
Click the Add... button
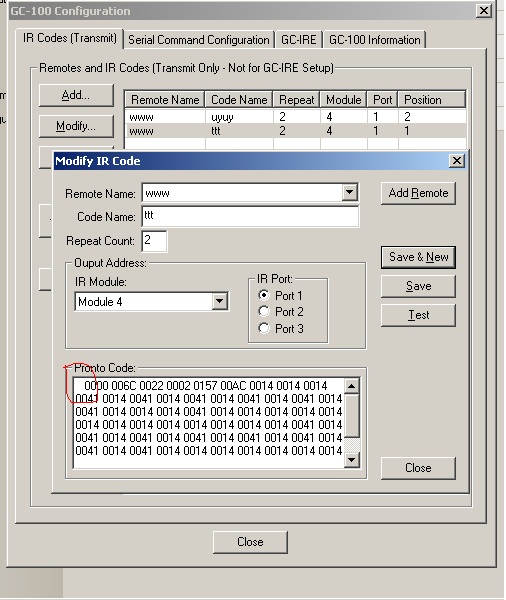(x=76, y=95)
